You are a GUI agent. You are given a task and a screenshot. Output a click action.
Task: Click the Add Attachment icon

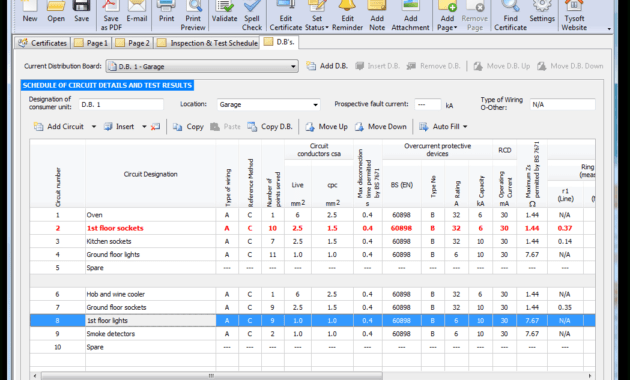click(x=410, y=15)
